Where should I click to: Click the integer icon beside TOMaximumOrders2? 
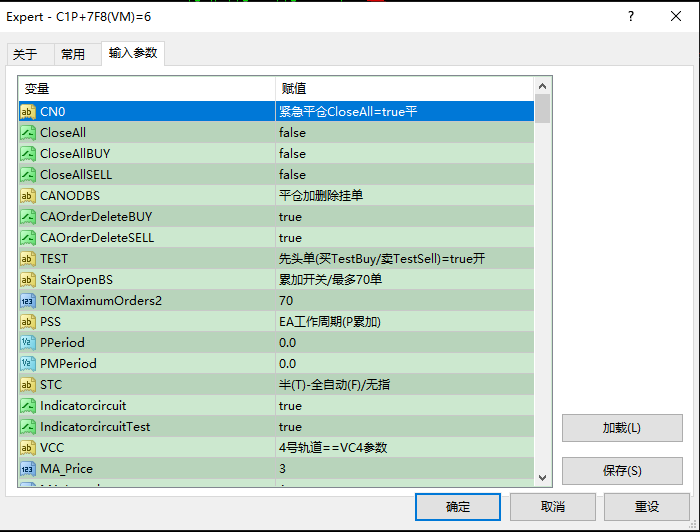click(x=28, y=300)
